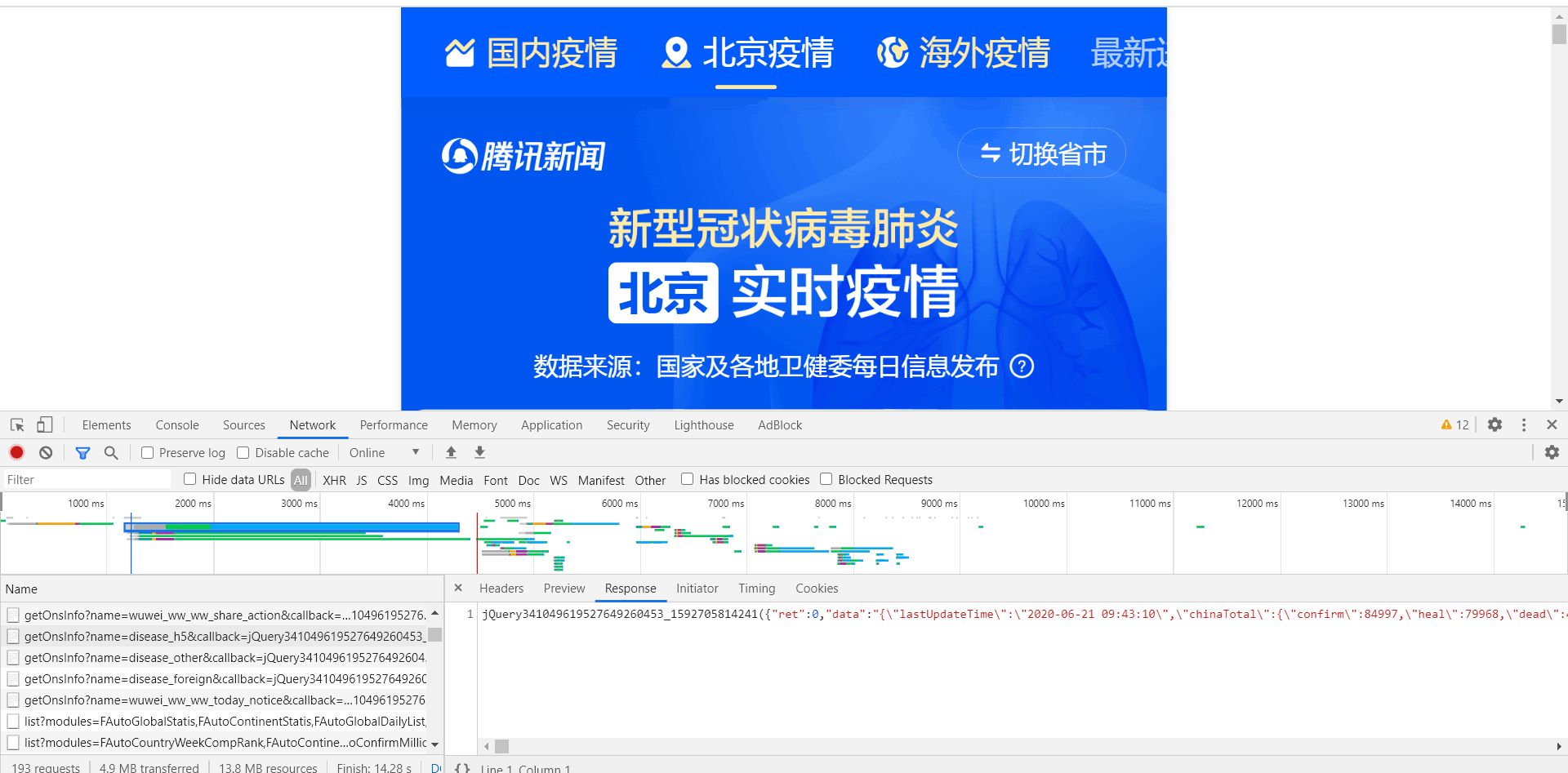The width and height of the screenshot is (1568, 773).
Task: Filter requests by Img
Action: [419, 481]
